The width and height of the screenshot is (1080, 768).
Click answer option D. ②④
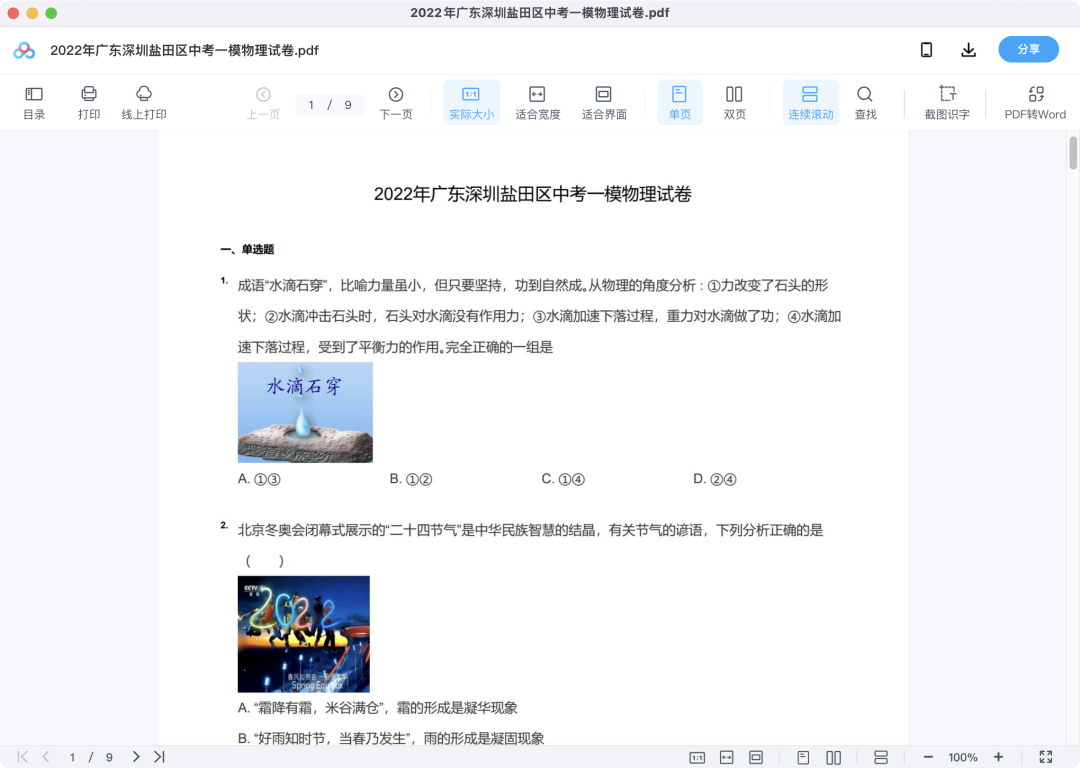click(714, 479)
